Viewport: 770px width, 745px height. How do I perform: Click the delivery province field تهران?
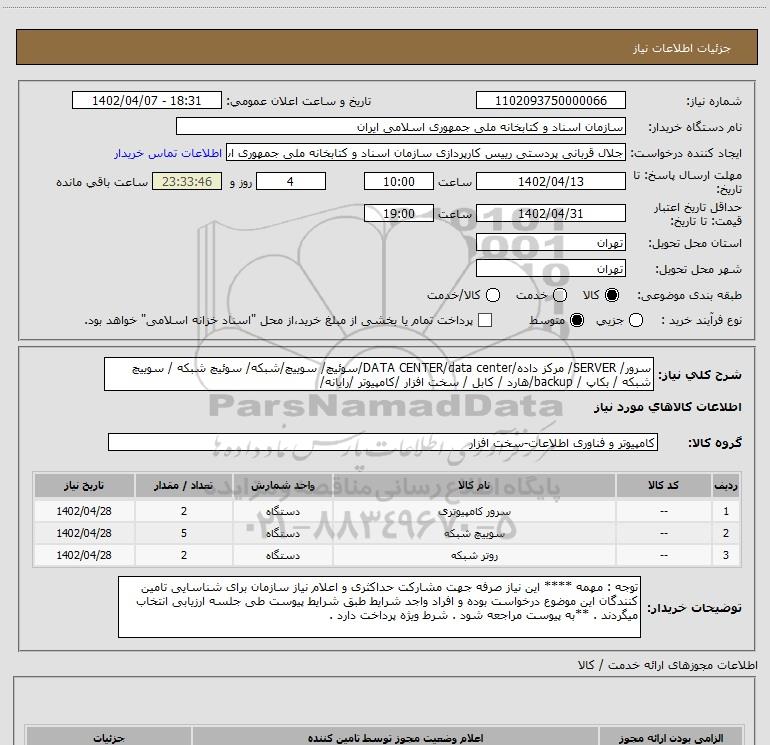point(550,243)
